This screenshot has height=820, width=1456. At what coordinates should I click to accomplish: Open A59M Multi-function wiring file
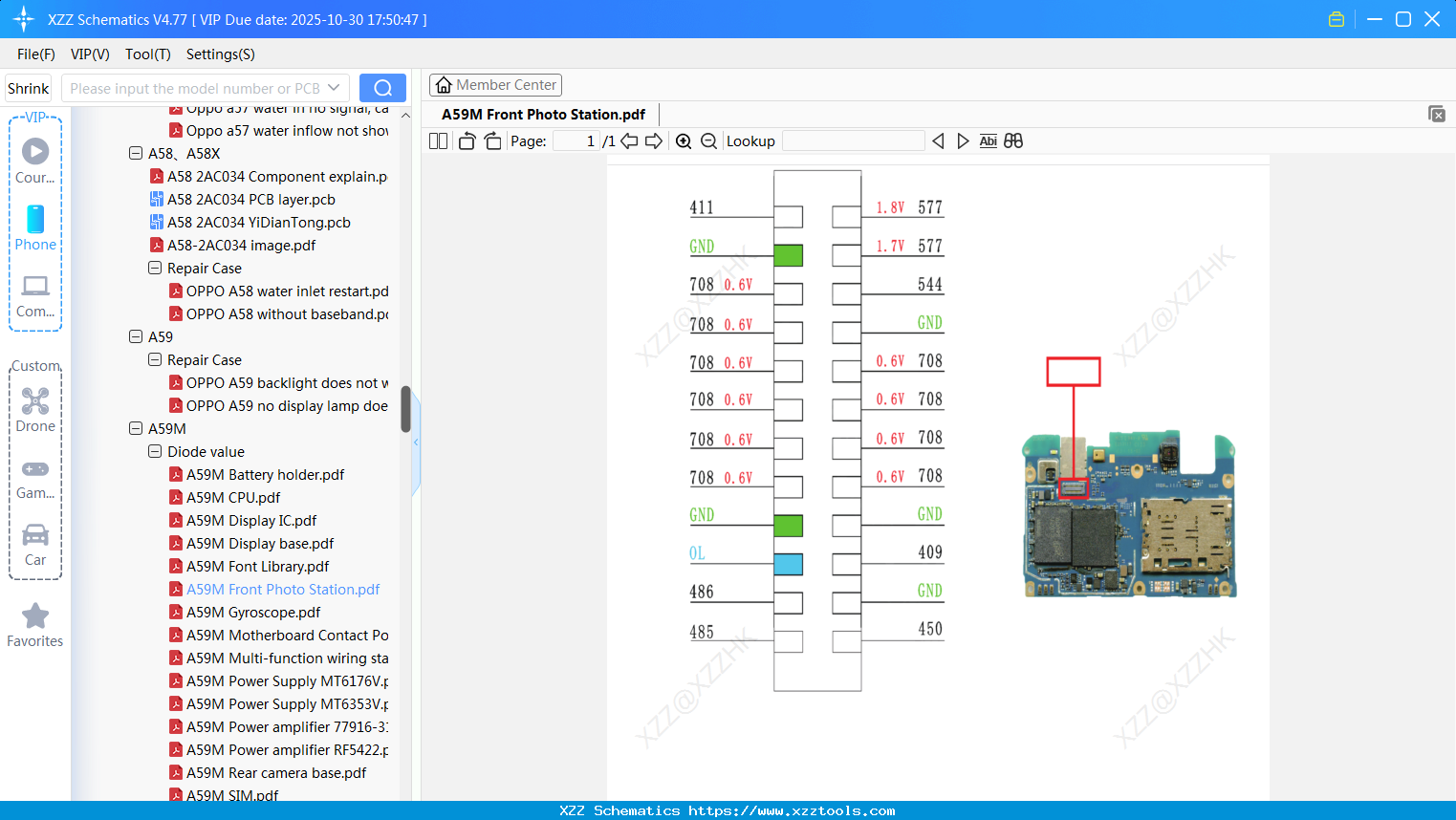coord(278,658)
